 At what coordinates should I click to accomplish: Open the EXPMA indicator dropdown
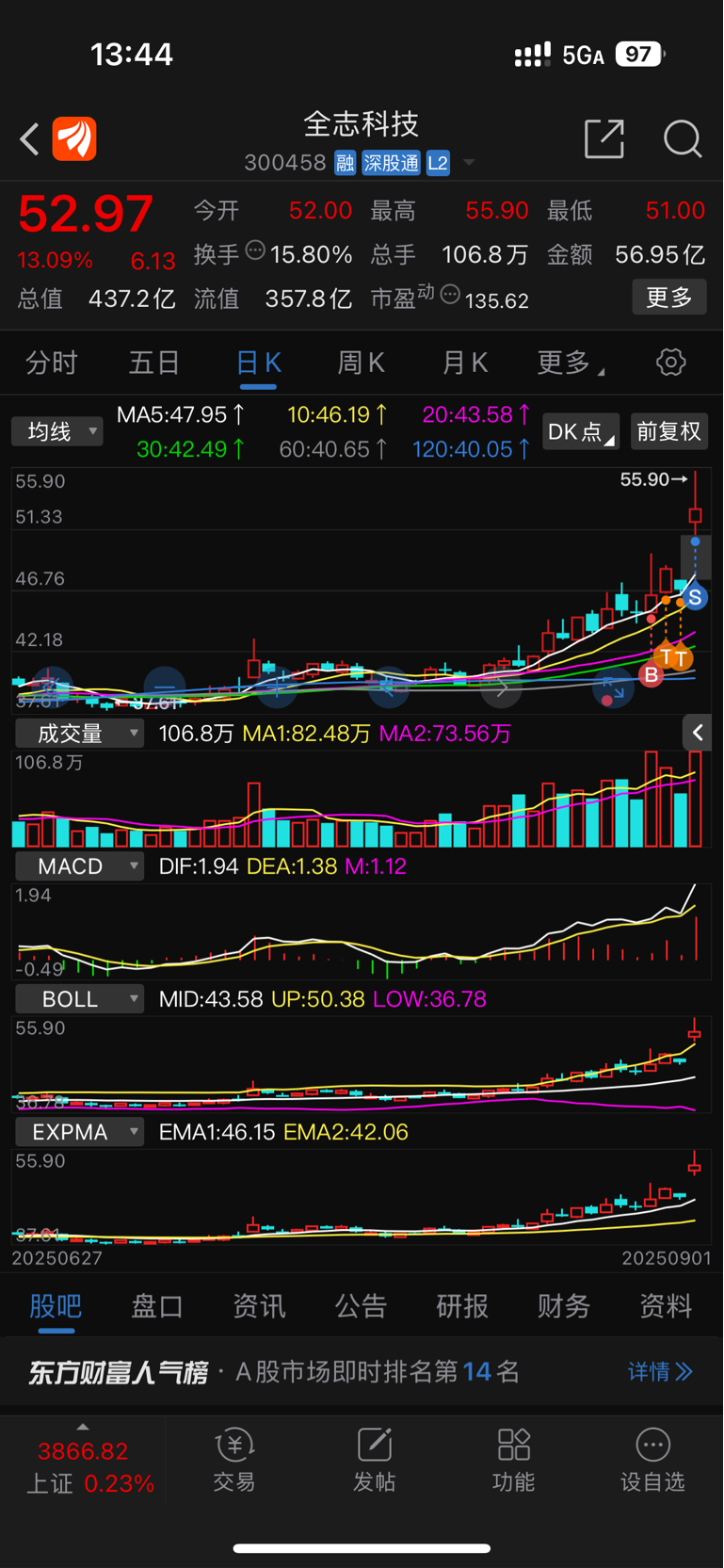[79, 1132]
